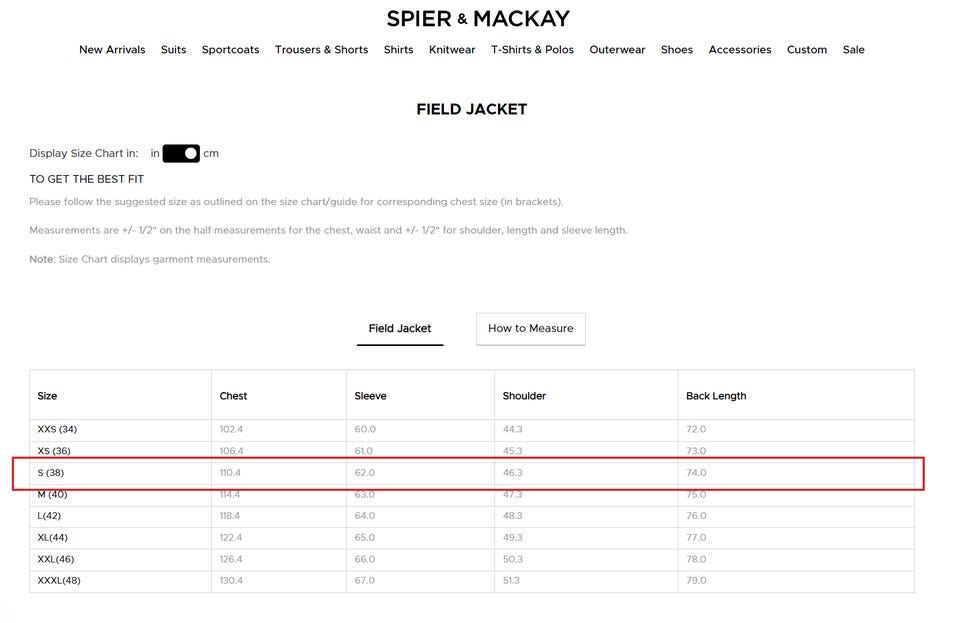The width and height of the screenshot is (960, 623).
Task: Open the Sale section
Action: 853,50
